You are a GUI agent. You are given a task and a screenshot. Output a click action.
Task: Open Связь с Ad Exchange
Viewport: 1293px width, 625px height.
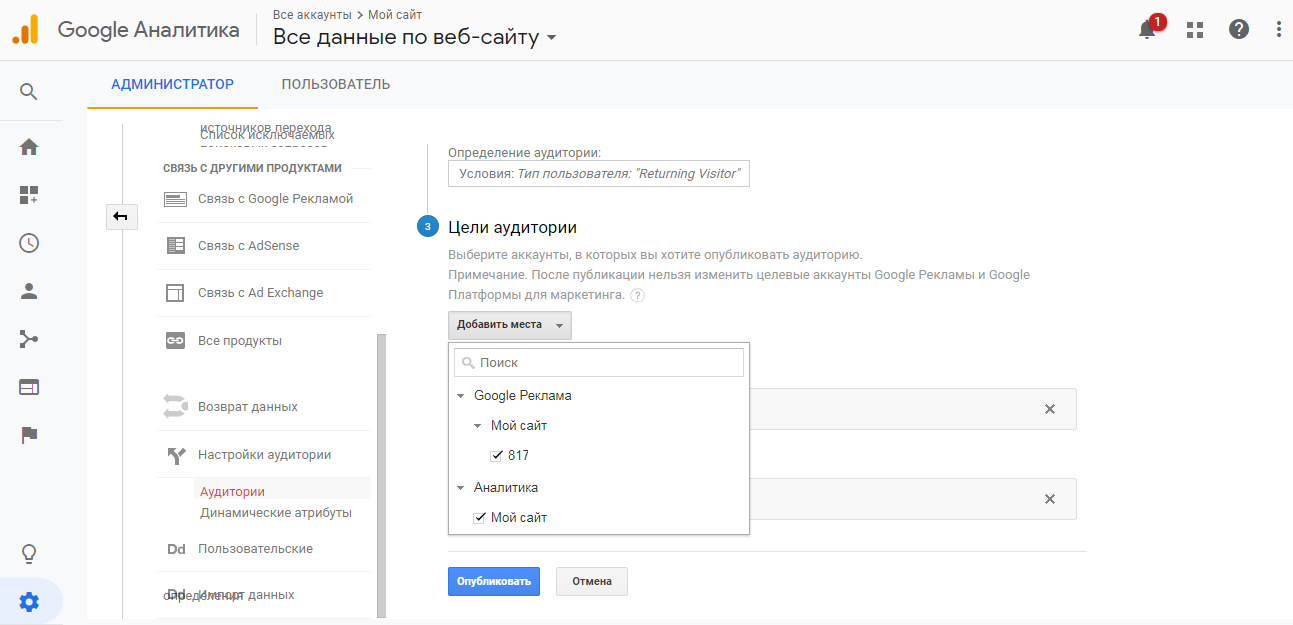[x=260, y=293]
